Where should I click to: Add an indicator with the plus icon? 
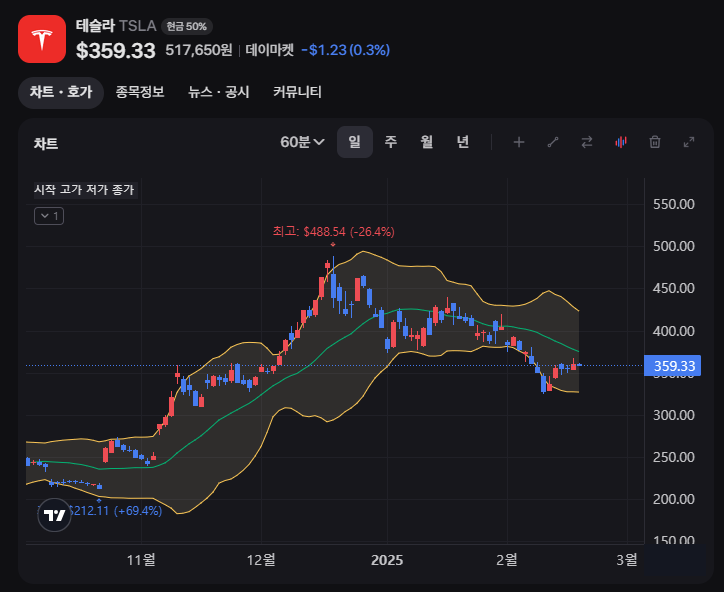click(519, 142)
